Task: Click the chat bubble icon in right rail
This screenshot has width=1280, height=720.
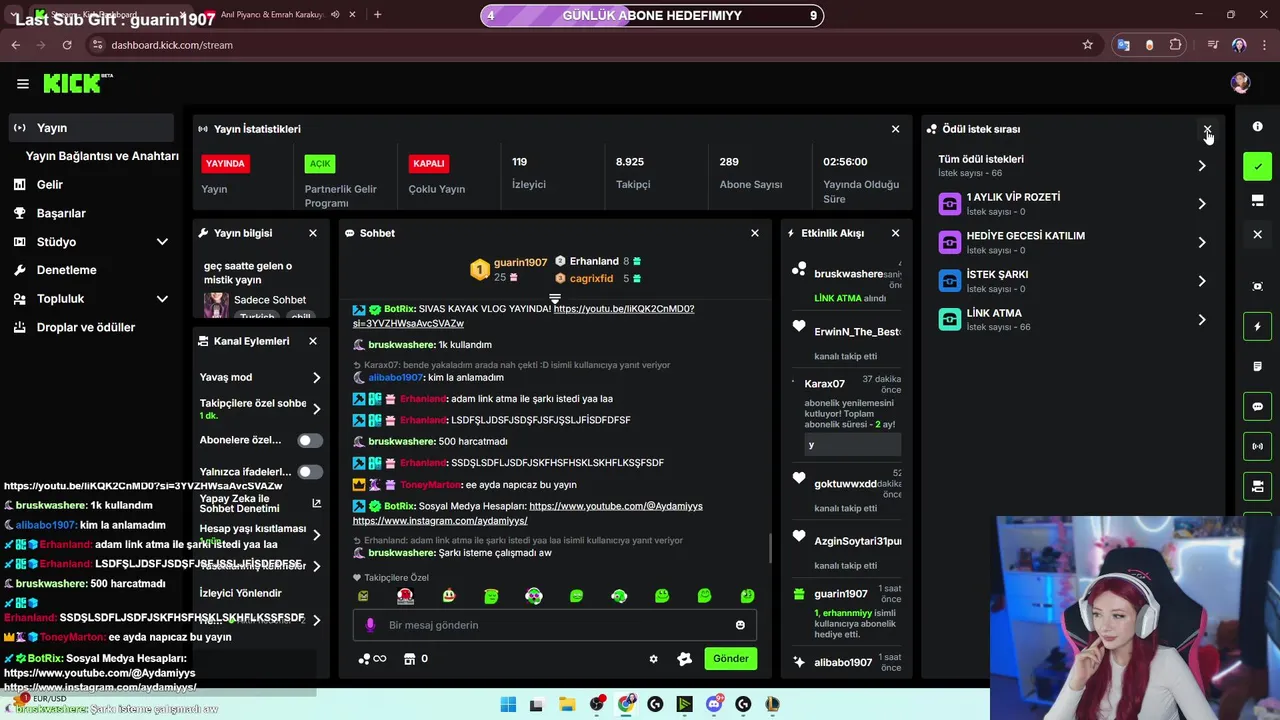Action: [1257, 407]
